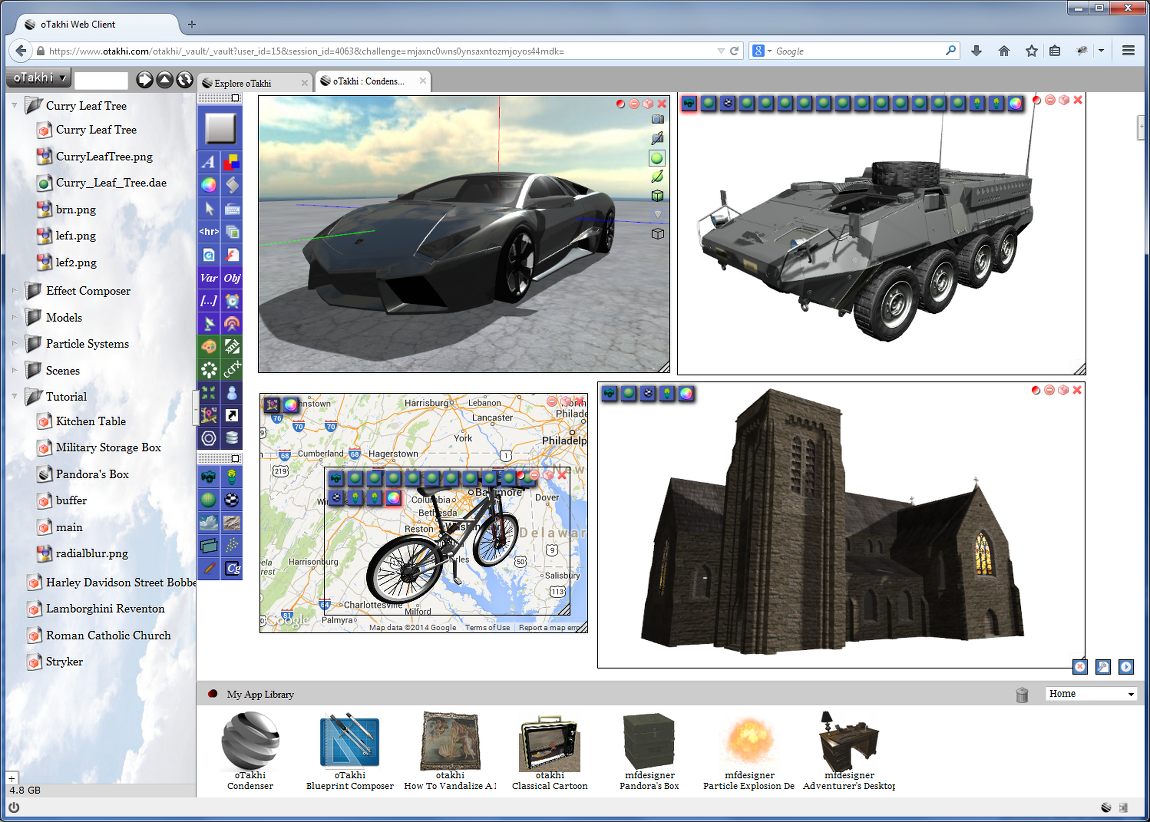Switch to the oTakhi : Condens... tab
Viewport: 1150px width, 822px height.
[373, 81]
